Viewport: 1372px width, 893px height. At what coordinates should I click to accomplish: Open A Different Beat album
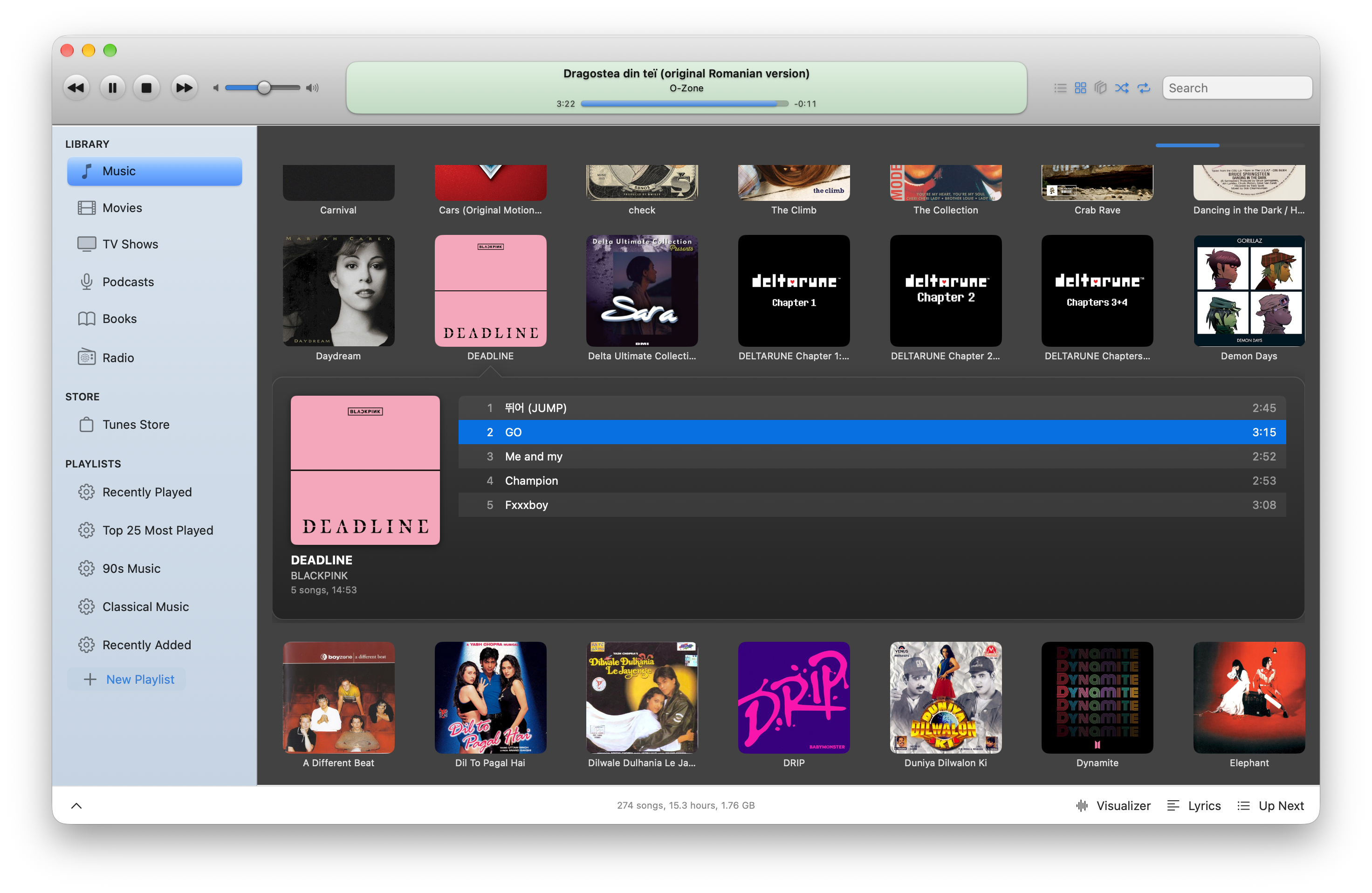[x=338, y=698]
